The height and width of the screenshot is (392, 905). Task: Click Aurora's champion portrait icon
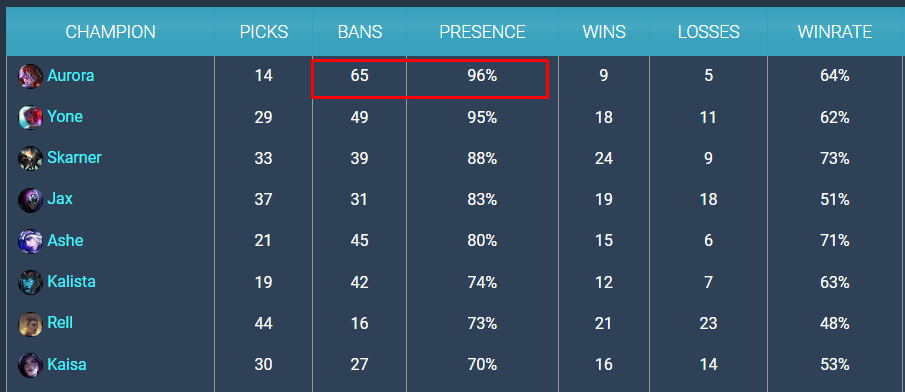(30, 76)
